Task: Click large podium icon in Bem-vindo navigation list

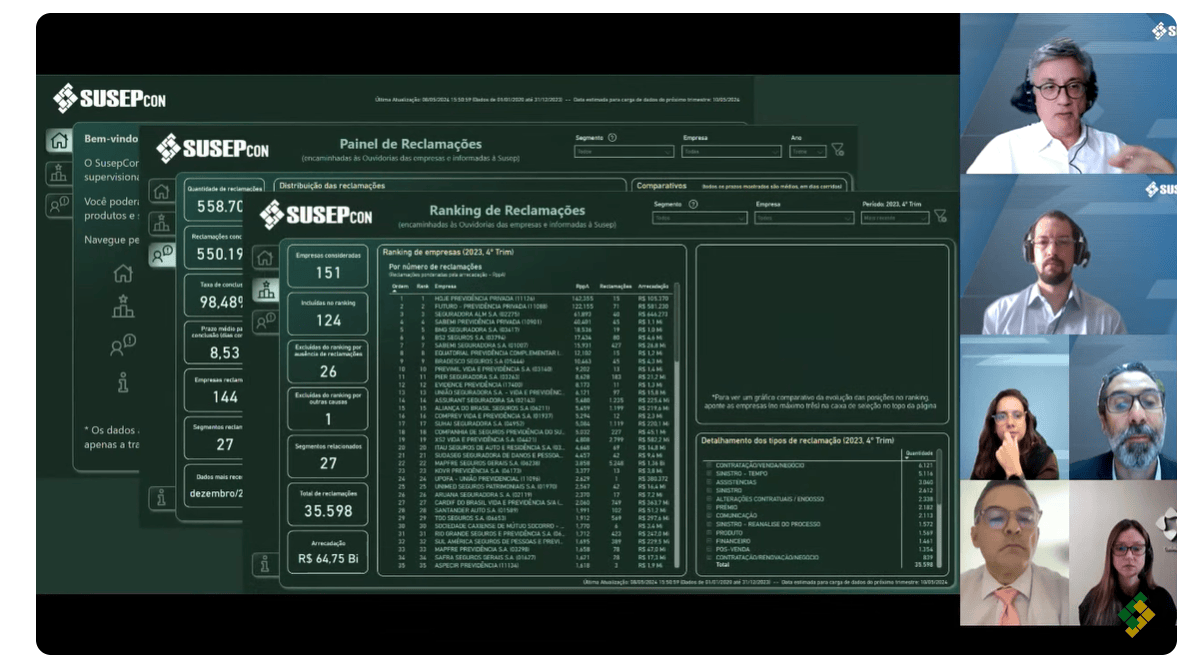Action: coord(123,307)
